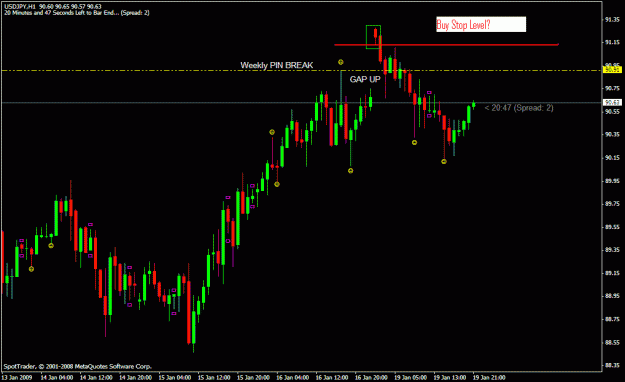Click the "14 Jan 20:00" time axis label

pyautogui.click(x=136, y=377)
